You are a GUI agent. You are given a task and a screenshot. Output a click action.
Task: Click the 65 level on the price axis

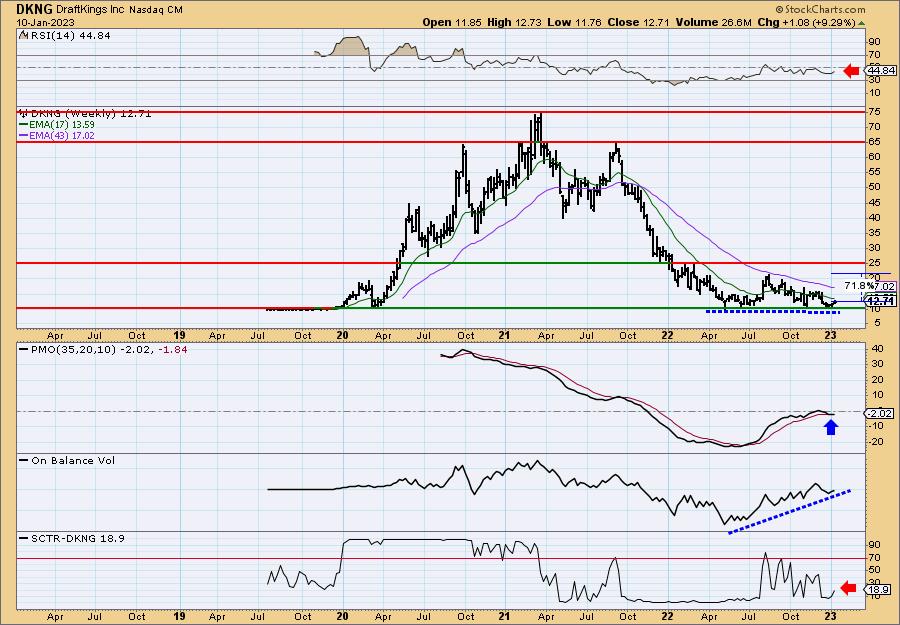pos(875,142)
